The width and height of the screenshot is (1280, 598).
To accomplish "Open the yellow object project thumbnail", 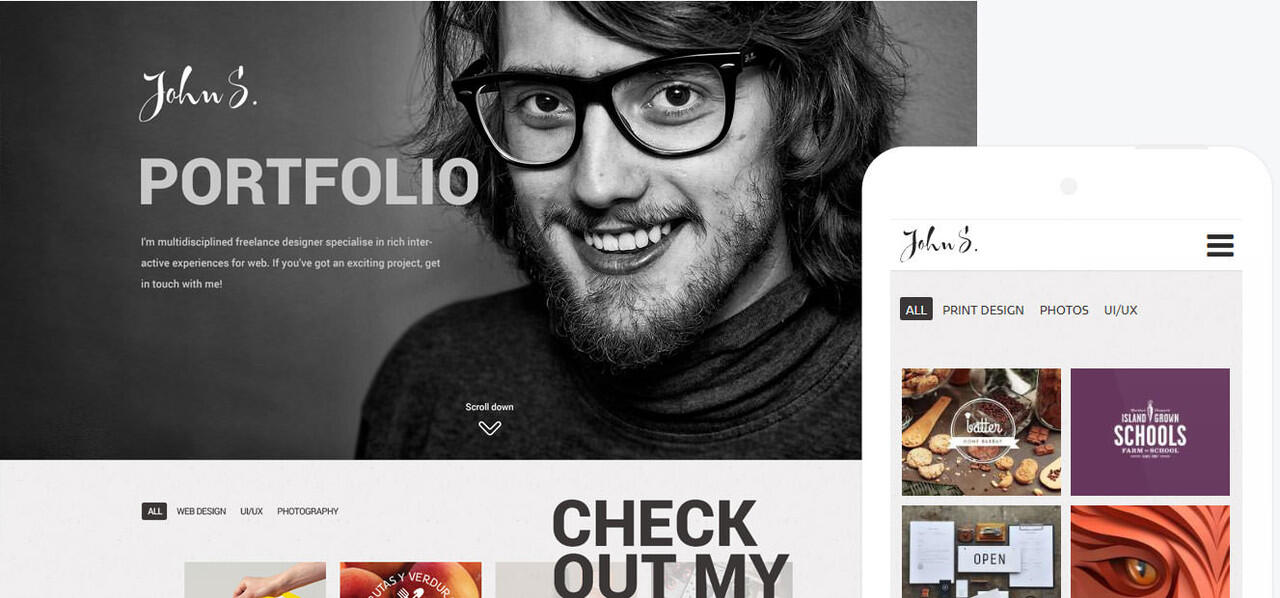I will coord(255,580).
